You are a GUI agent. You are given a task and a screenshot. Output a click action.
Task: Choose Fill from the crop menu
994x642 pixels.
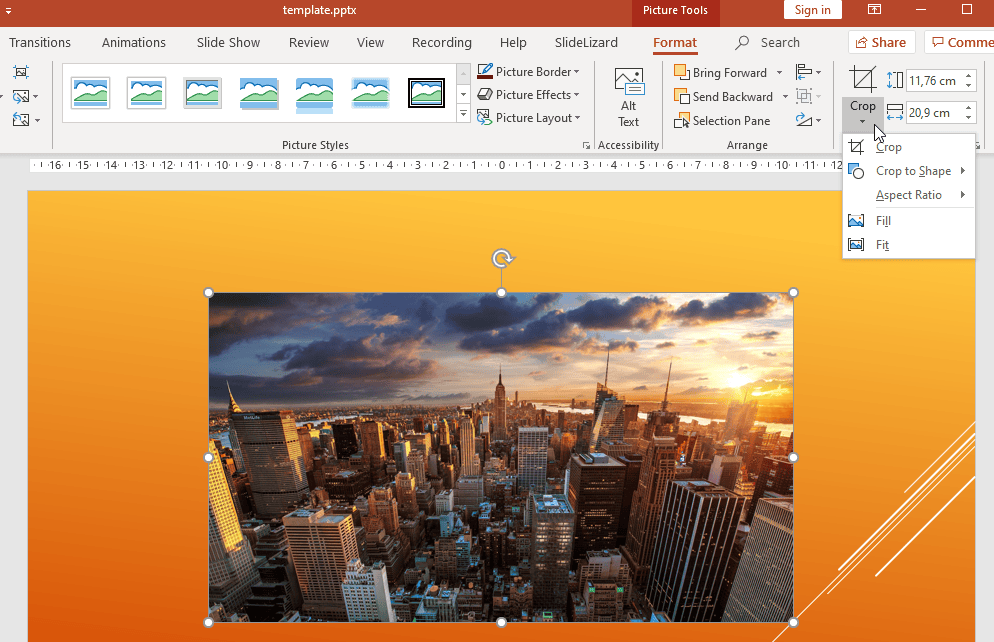coord(908,221)
